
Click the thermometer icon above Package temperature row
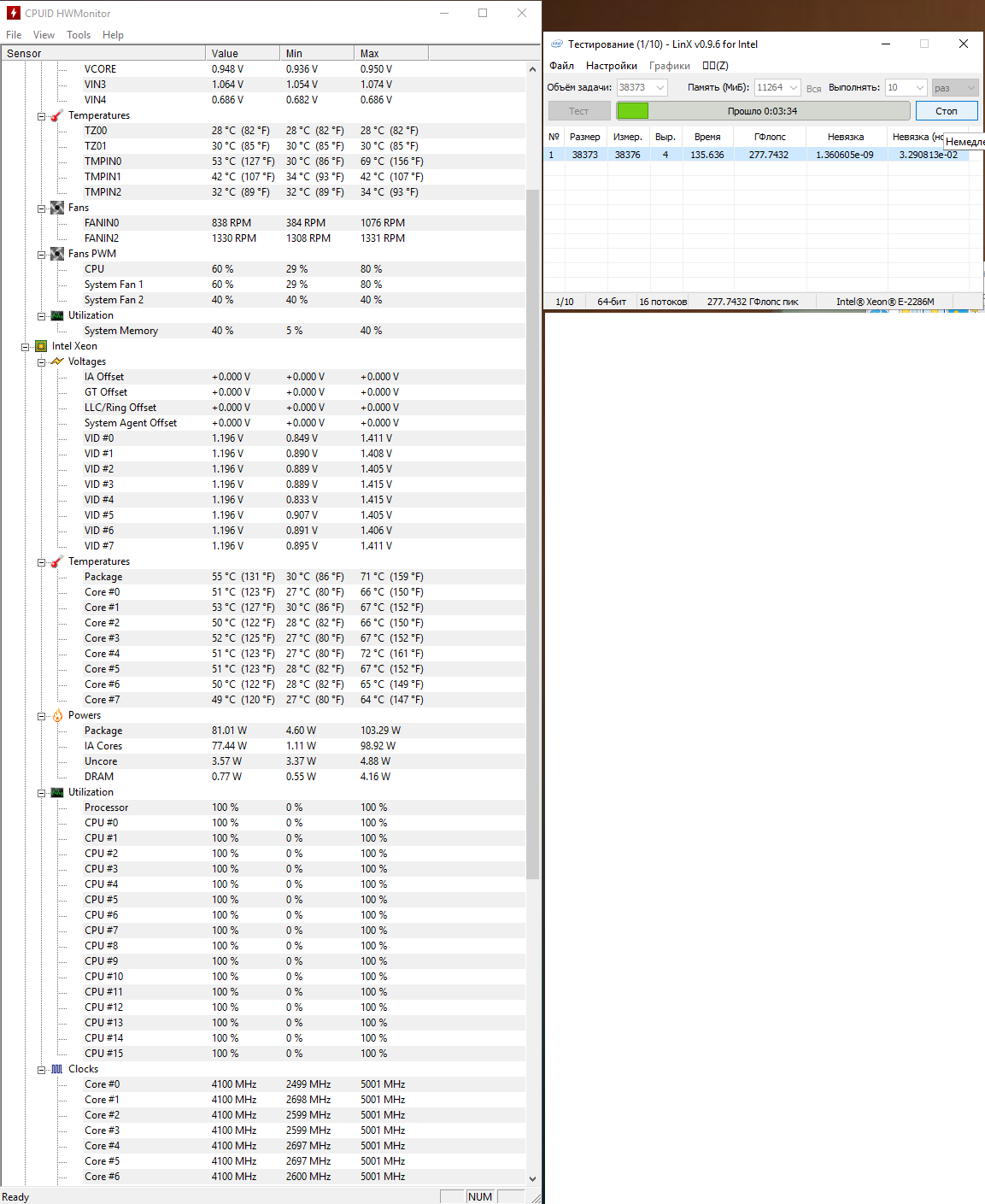point(57,561)
